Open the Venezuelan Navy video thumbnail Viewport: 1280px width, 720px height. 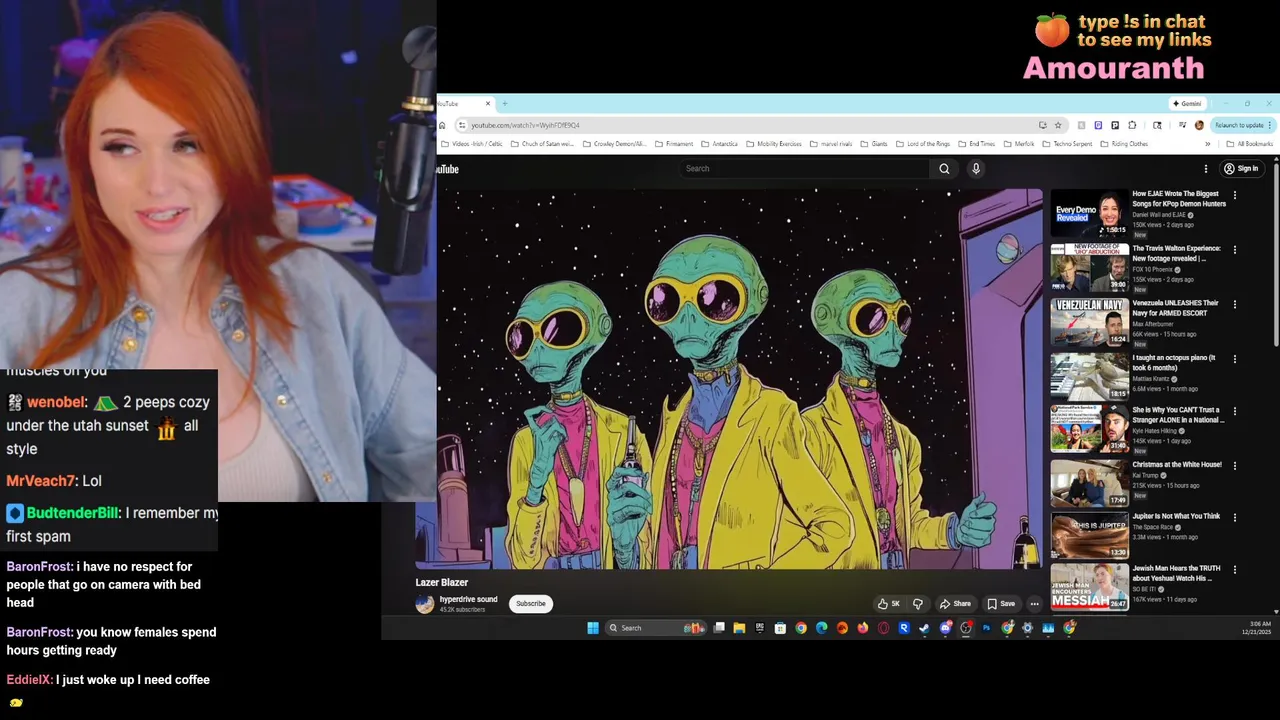(1089, 322)
